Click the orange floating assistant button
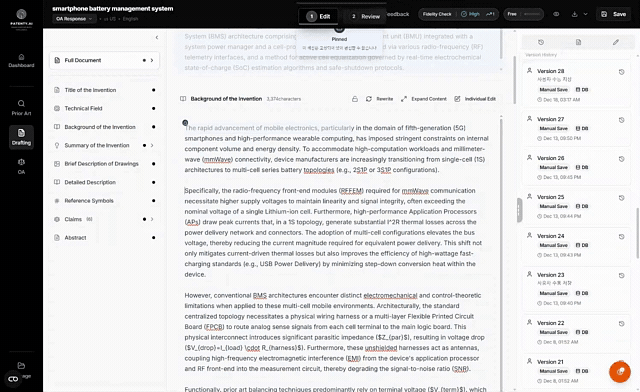 (x=620, y=371)
